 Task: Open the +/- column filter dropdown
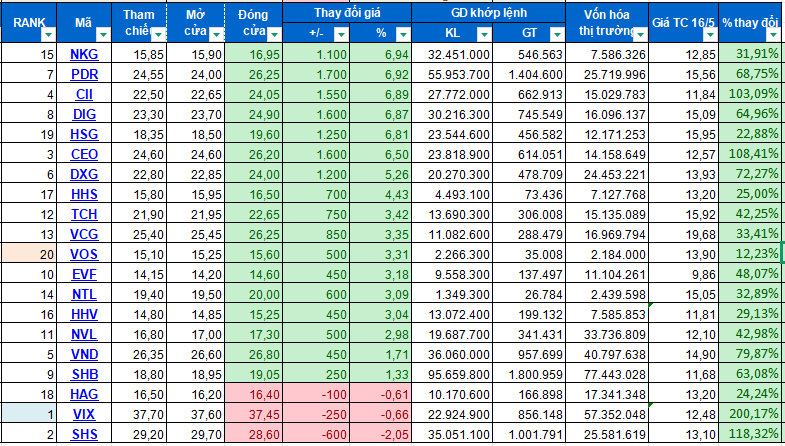pos(341,34)
